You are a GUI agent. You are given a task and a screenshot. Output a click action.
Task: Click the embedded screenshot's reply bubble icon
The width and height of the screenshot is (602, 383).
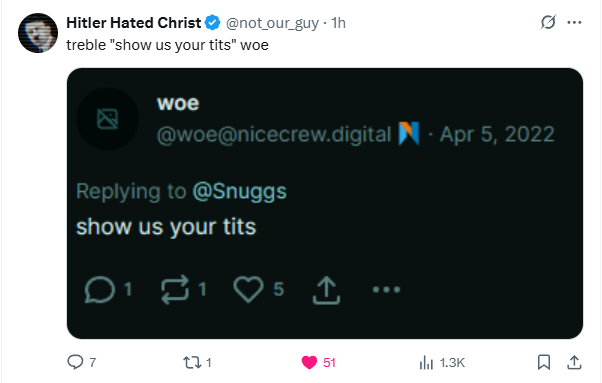[100, 290]
